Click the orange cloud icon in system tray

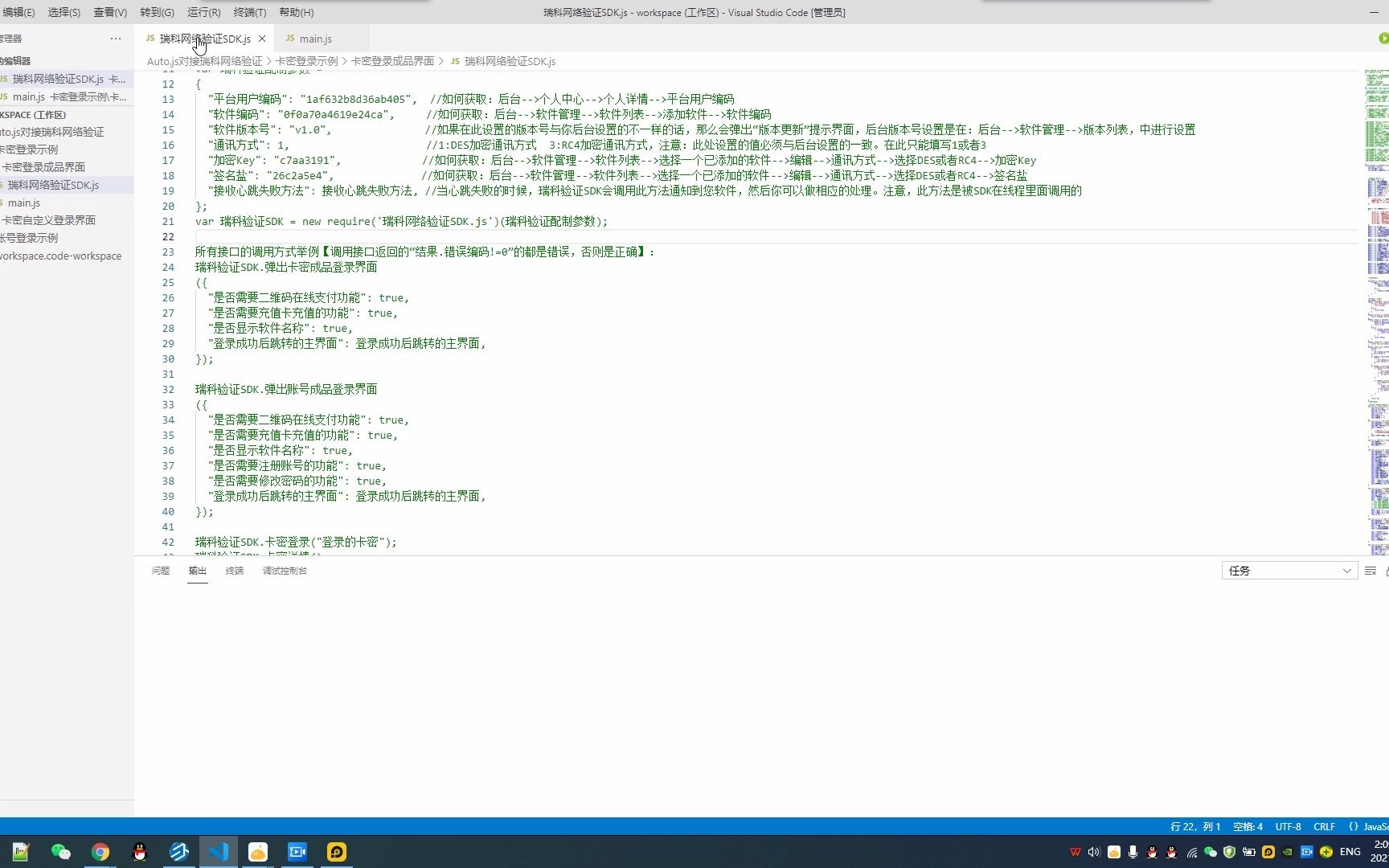tap(1113, 852)
